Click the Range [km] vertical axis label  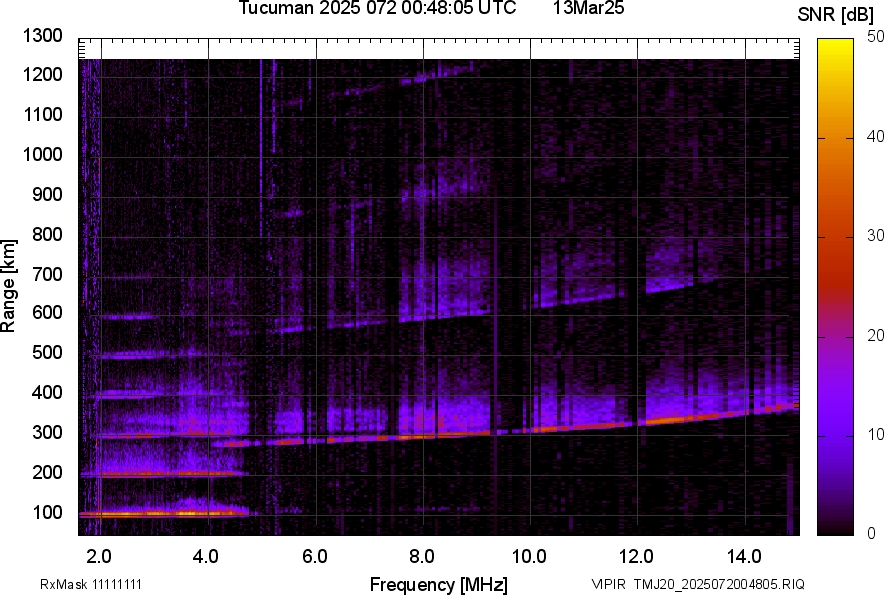coord(9,286)
